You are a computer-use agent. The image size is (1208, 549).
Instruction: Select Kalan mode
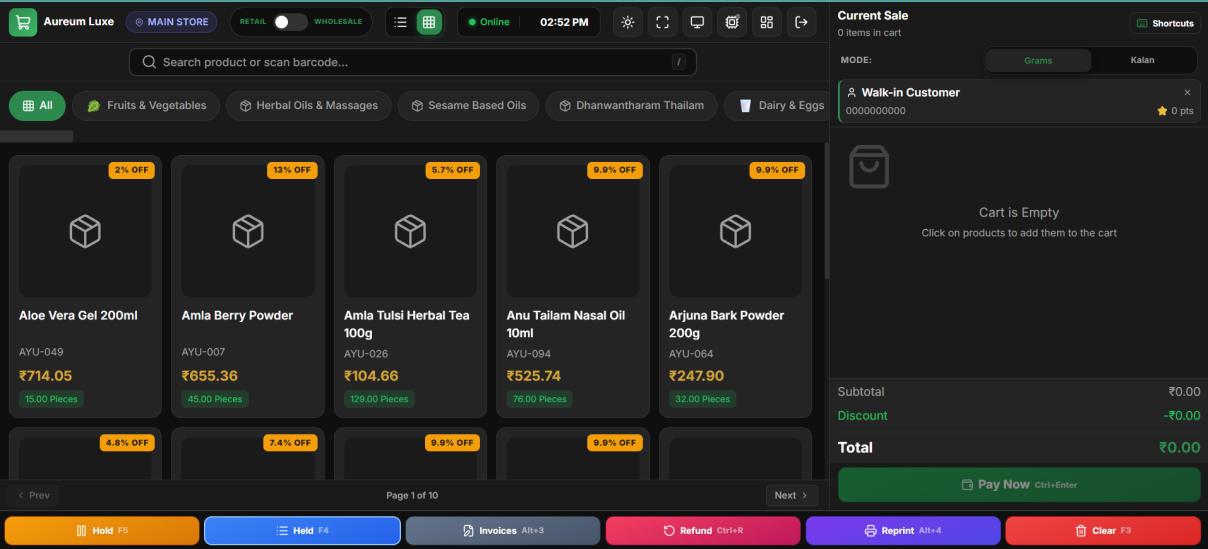(1142, 60)
